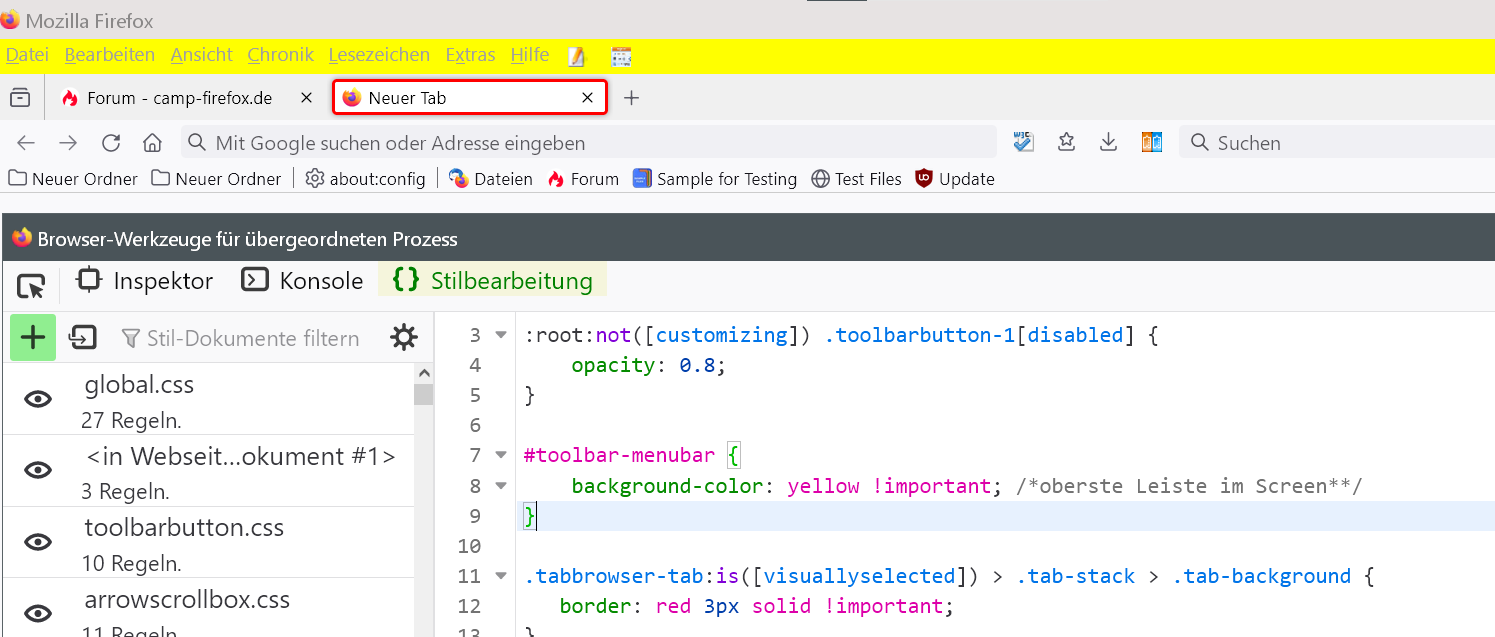This screenshot has width=1495, height=637.
Task: Open the downloads arrow icon
Action: pyautogui.click(x=1108, y=143)
